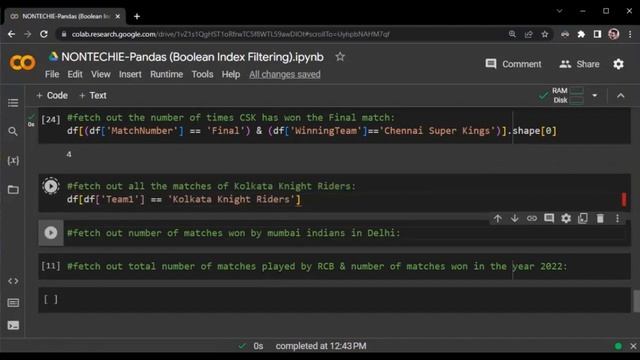The height and width of the screenshot is (360, 640).
Task: Click the RCB 2022 comment cell
Action: point(335,267)
